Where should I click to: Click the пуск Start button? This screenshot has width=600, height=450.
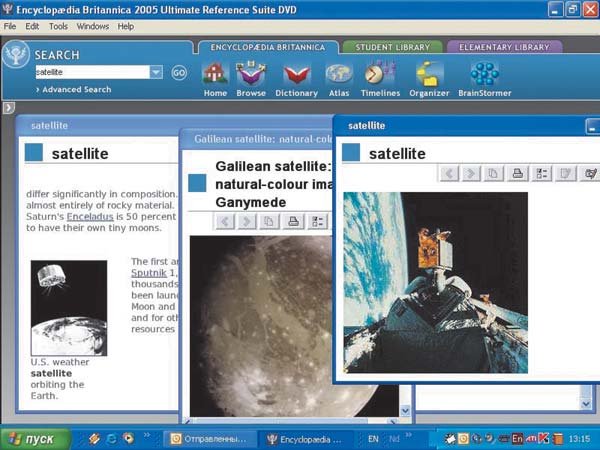(x=36, y=439)
